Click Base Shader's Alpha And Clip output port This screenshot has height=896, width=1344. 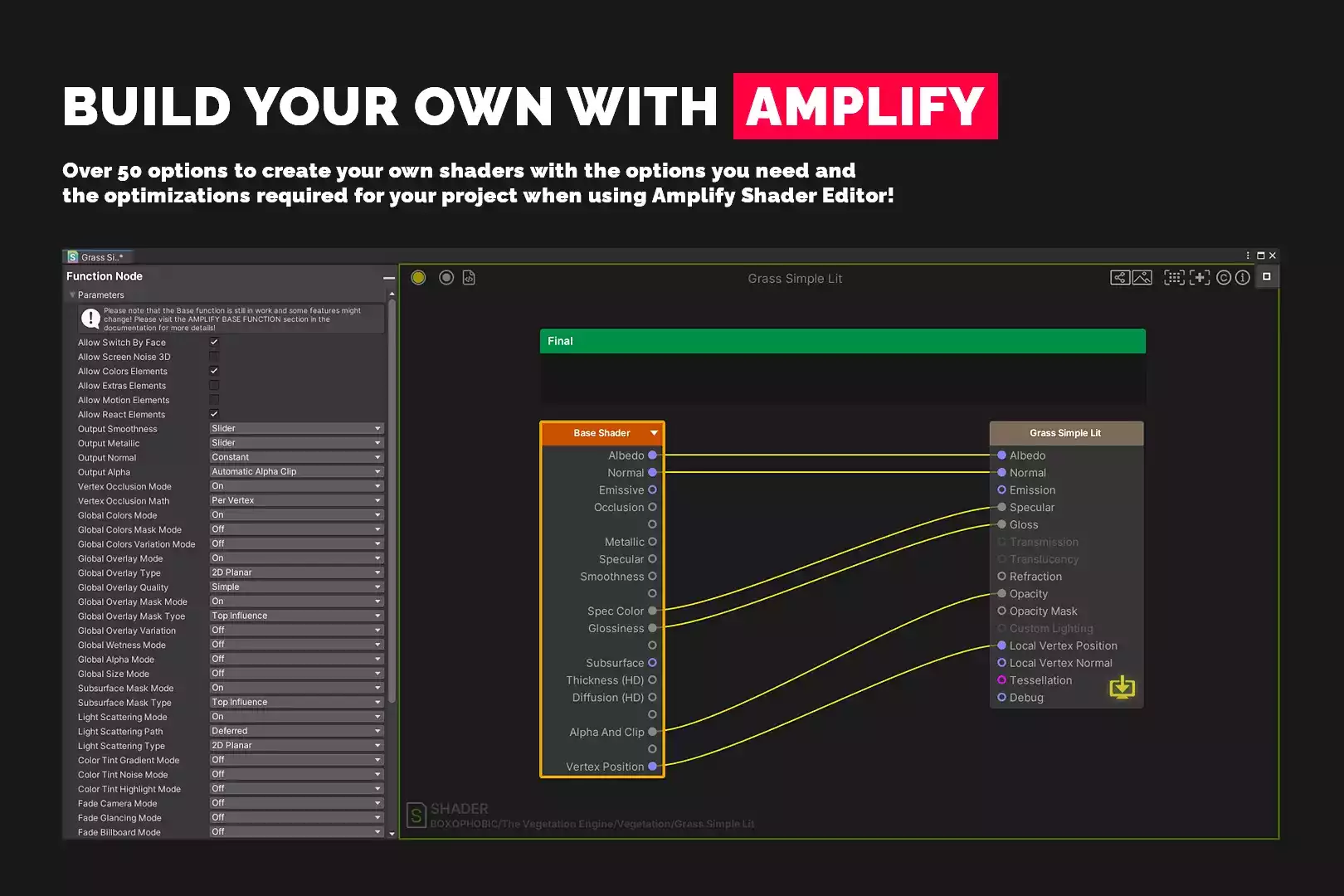pos(652,733)
